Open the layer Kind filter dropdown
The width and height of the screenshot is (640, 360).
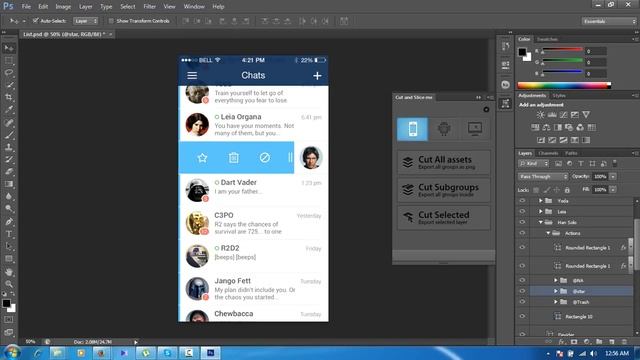(534, 164)
